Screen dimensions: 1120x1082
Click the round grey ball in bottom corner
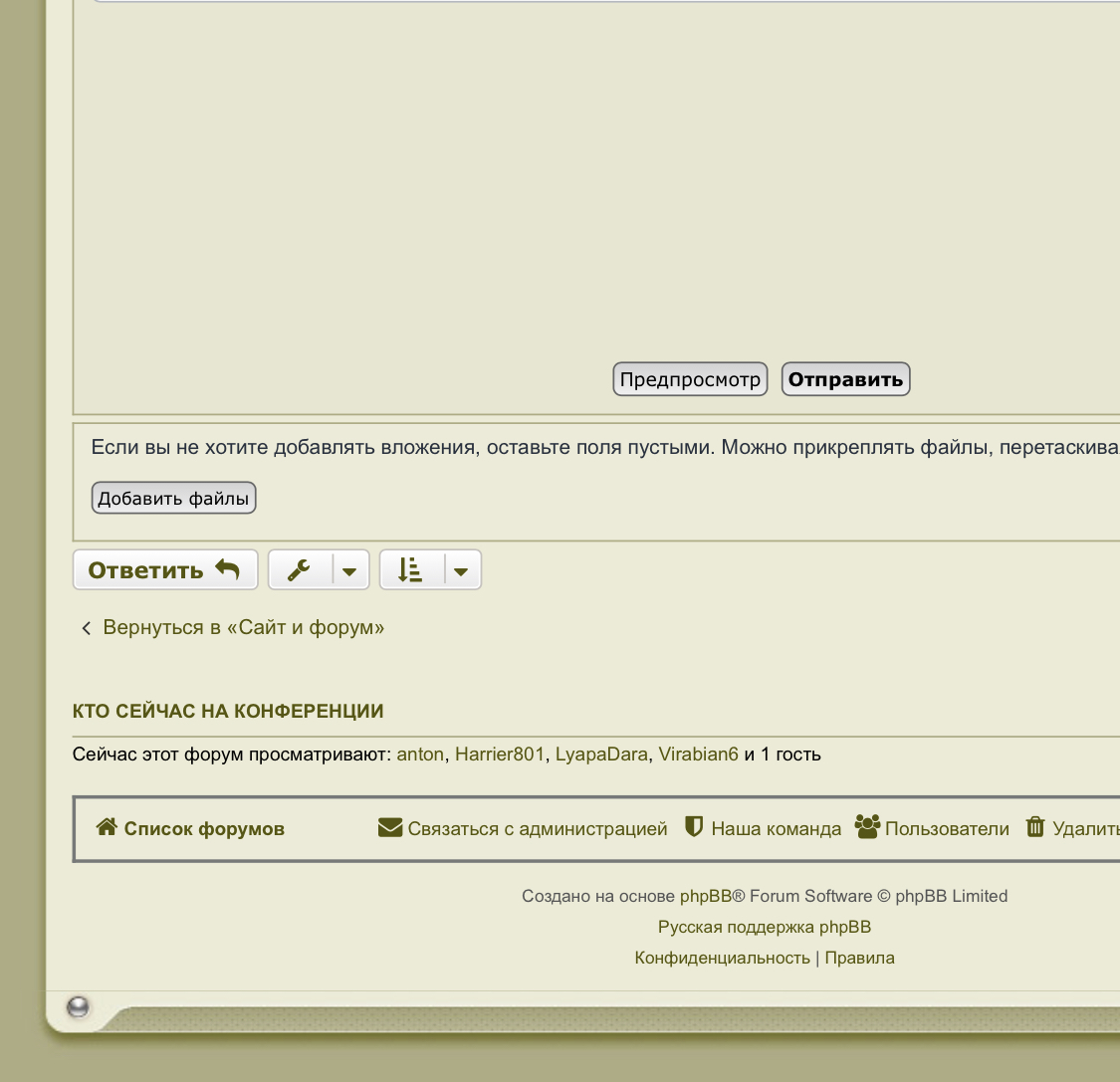[78, 1007]
